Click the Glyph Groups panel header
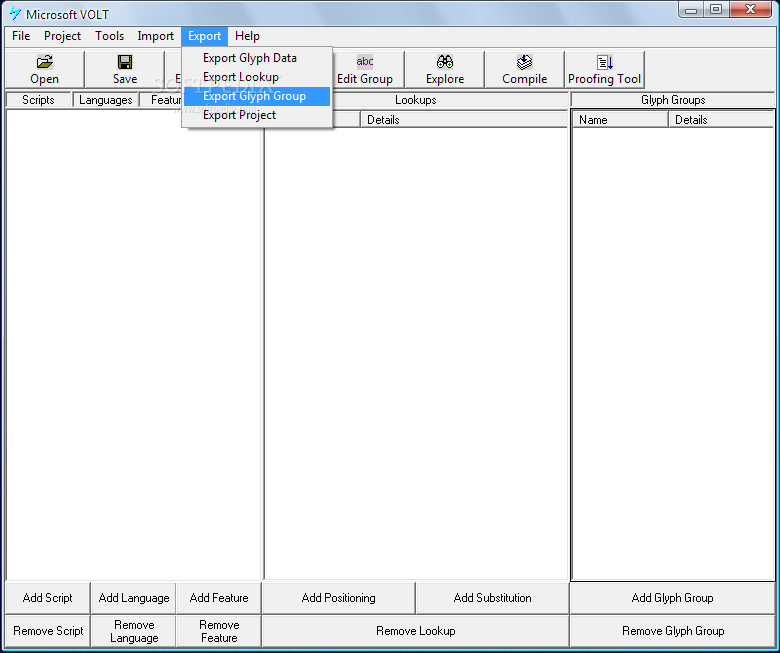The width and height of the screenshot is (780, 653). click(673, 100)
